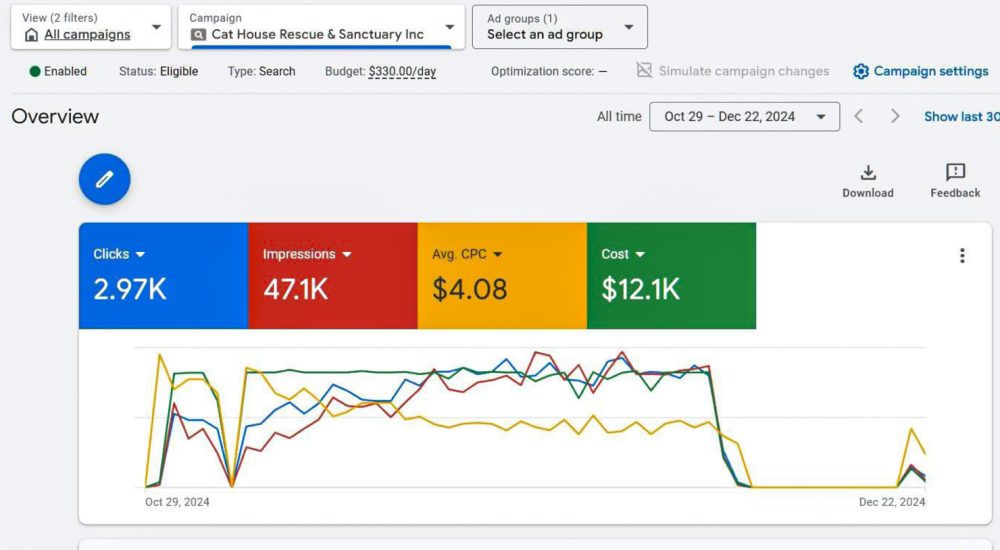
Task: Open the Campaign settings link
Action: pyautogui.click(x=930, y=71)
